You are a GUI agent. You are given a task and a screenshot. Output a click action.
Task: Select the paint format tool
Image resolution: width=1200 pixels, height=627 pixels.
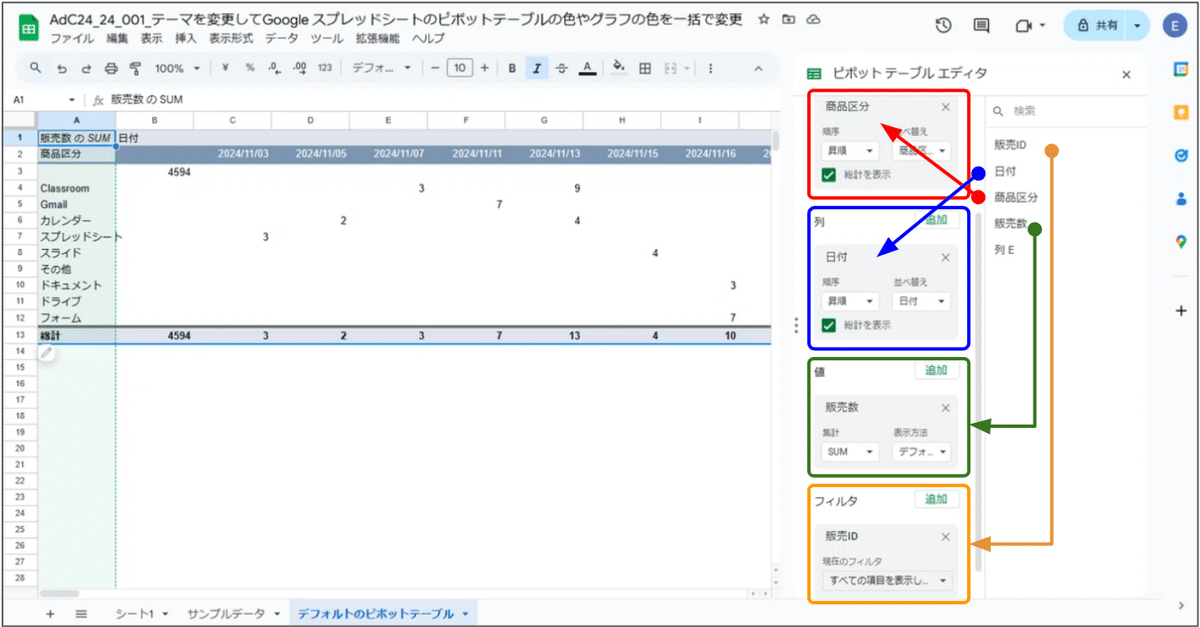click(x=136, y=68)
